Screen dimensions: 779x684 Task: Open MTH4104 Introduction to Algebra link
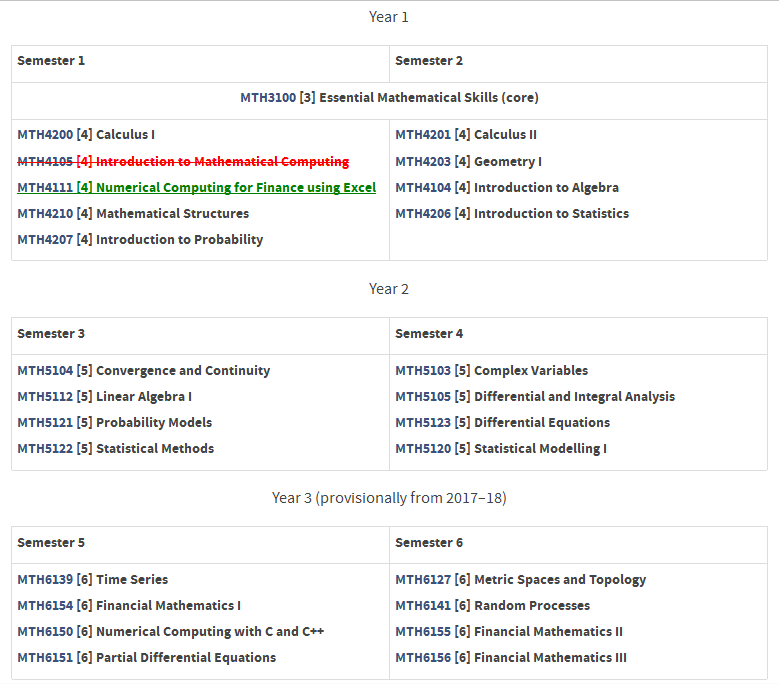click(x=507, y=188)
